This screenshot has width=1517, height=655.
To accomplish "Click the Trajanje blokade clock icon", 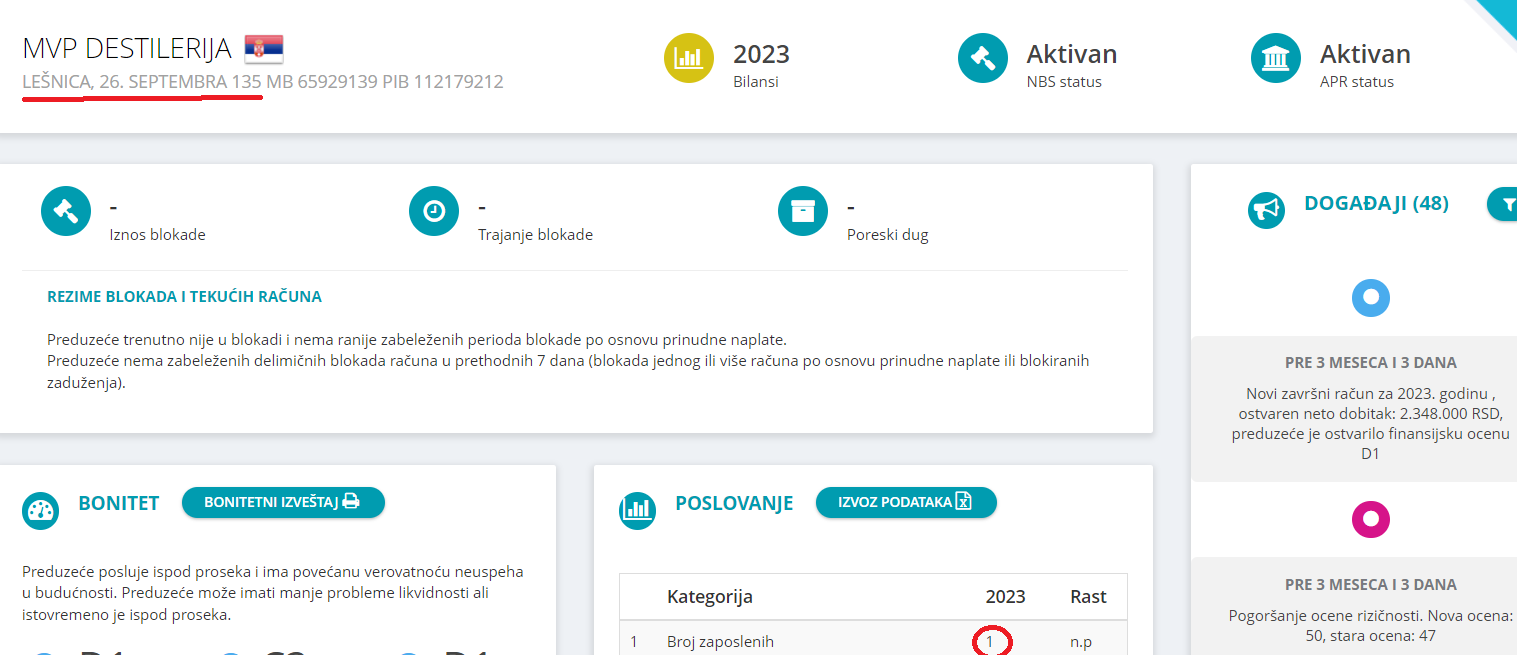I will (434, 211).
